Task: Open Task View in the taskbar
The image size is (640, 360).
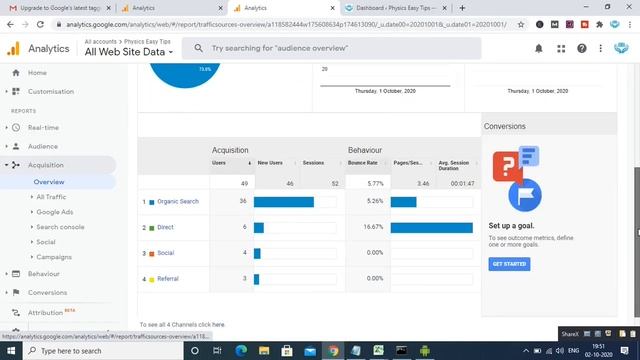Action: 217,351
